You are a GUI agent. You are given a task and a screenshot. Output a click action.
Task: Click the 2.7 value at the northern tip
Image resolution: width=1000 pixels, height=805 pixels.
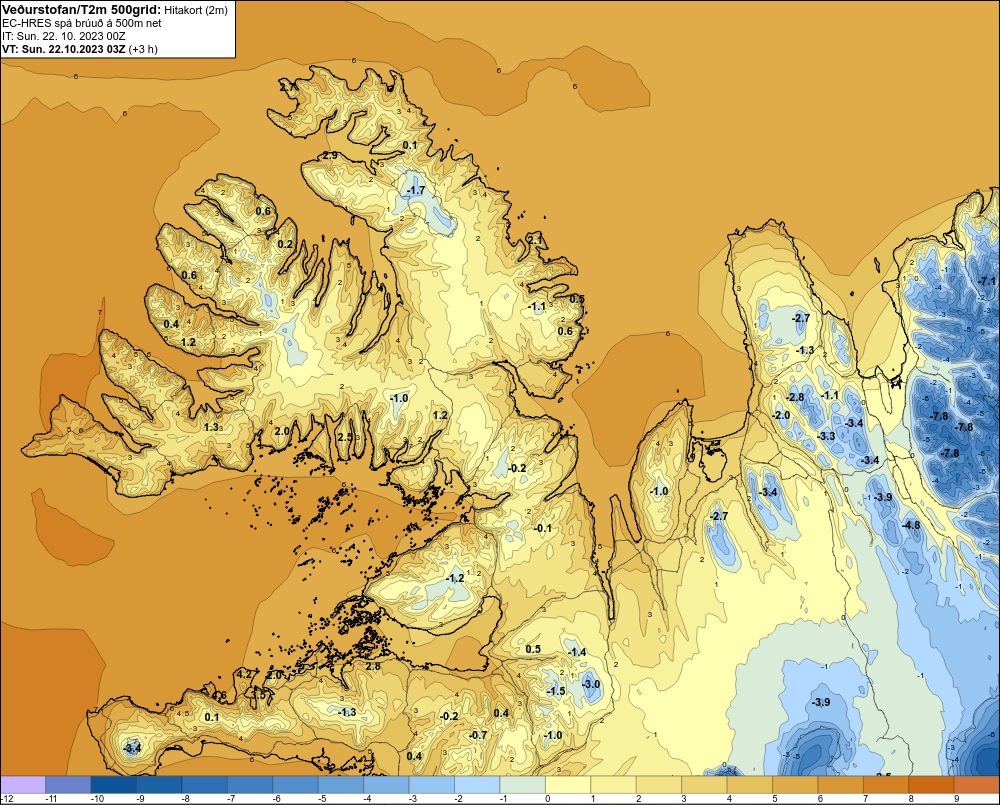(287, 86)
